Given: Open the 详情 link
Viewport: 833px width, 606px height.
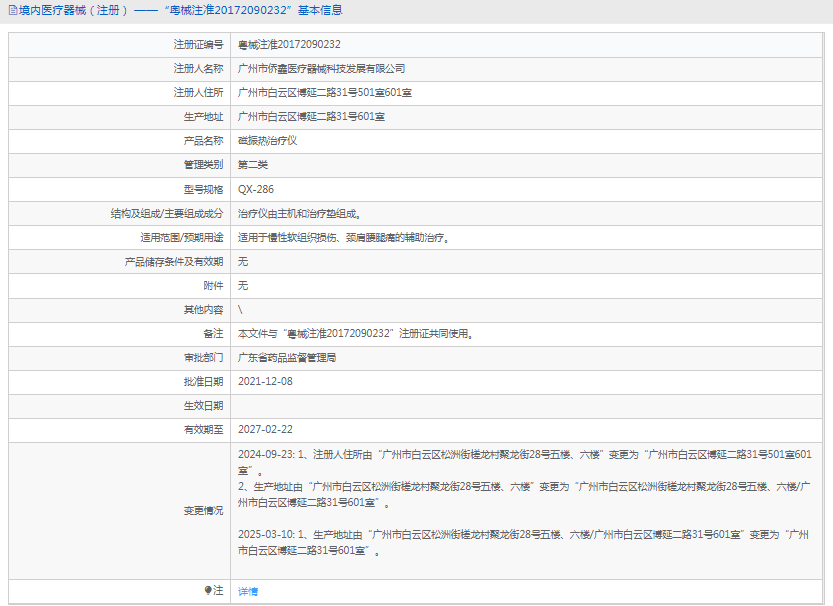Looking at the screenshot, I should click(248, 591).
